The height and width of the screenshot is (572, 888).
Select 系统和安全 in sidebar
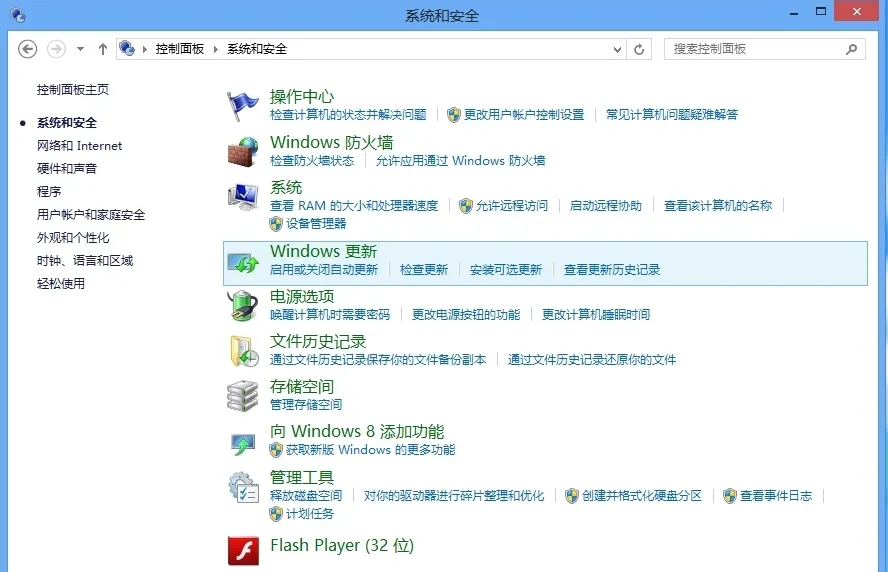pyautogui.click(x=67, y=123)
